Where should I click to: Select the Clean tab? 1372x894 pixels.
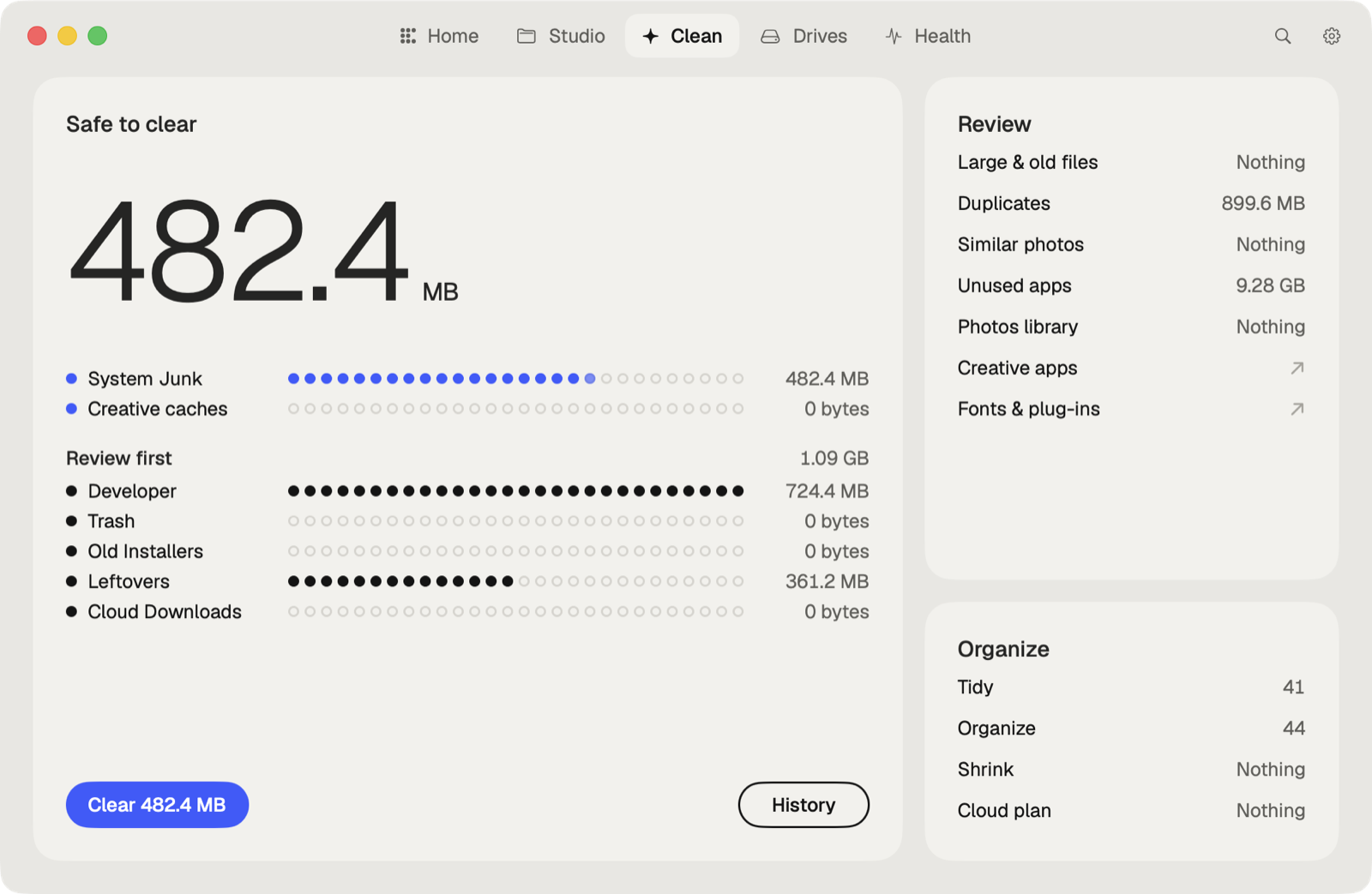click(x=682, y=36)
